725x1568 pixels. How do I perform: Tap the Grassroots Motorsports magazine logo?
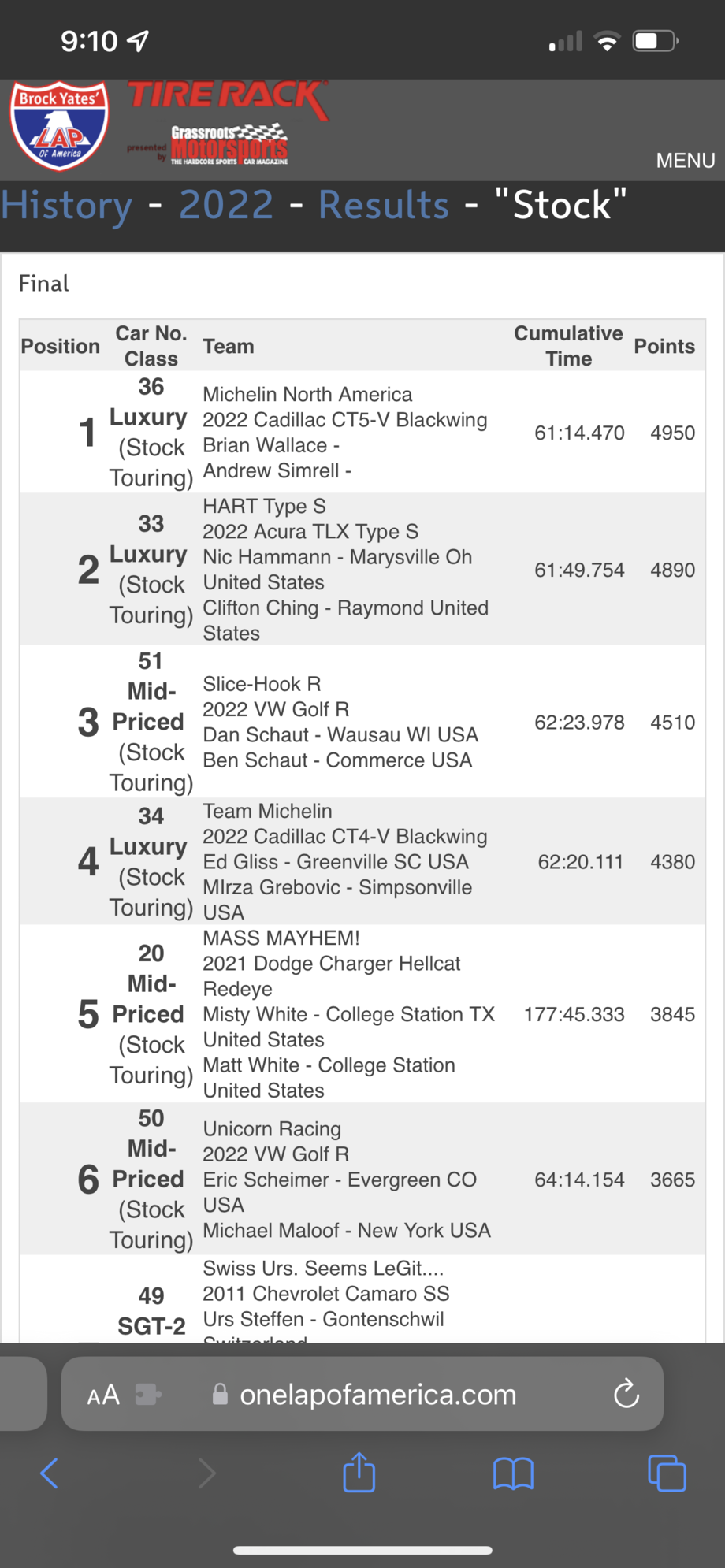229,144
